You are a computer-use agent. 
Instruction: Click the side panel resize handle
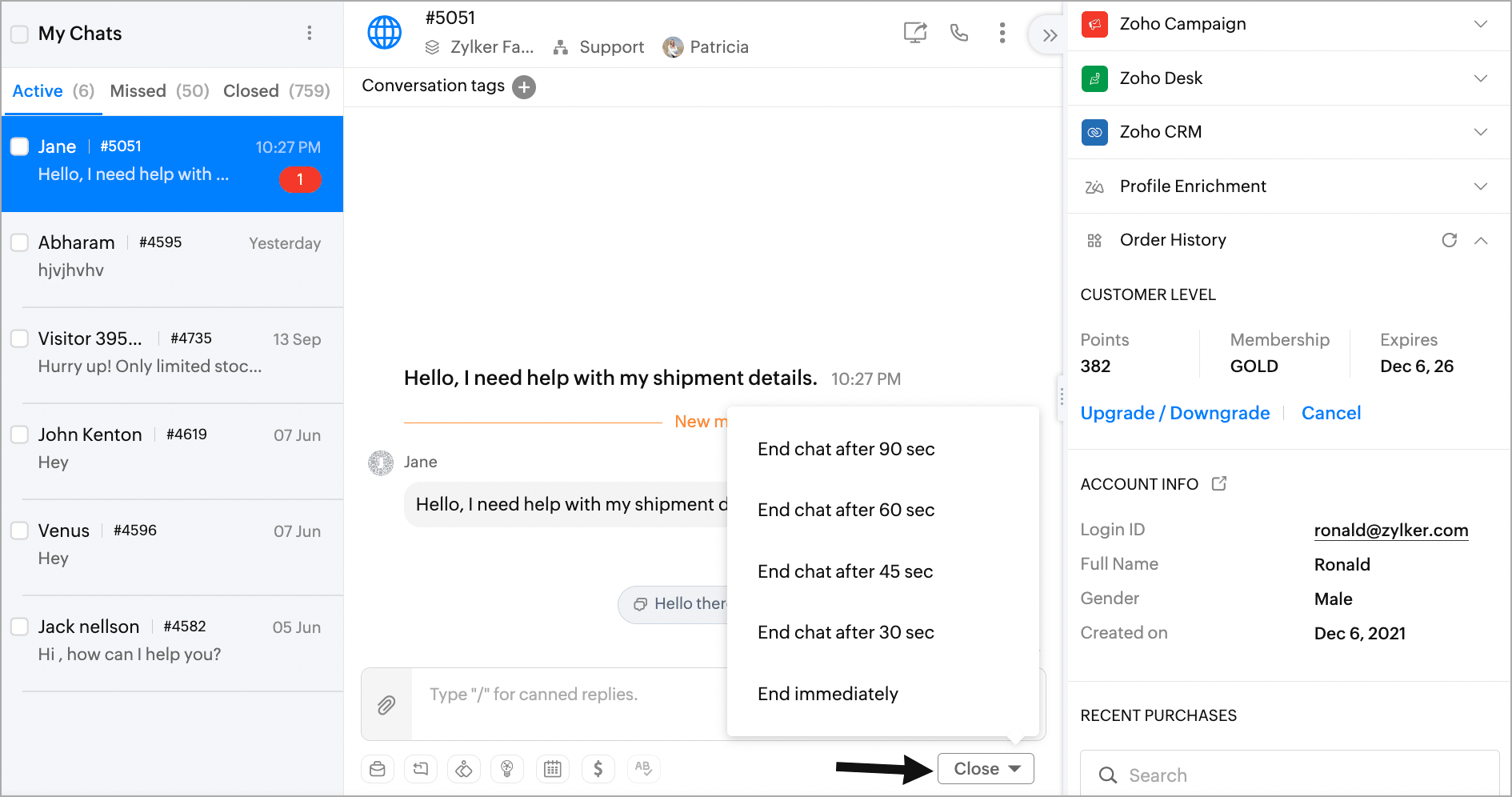1062,395
